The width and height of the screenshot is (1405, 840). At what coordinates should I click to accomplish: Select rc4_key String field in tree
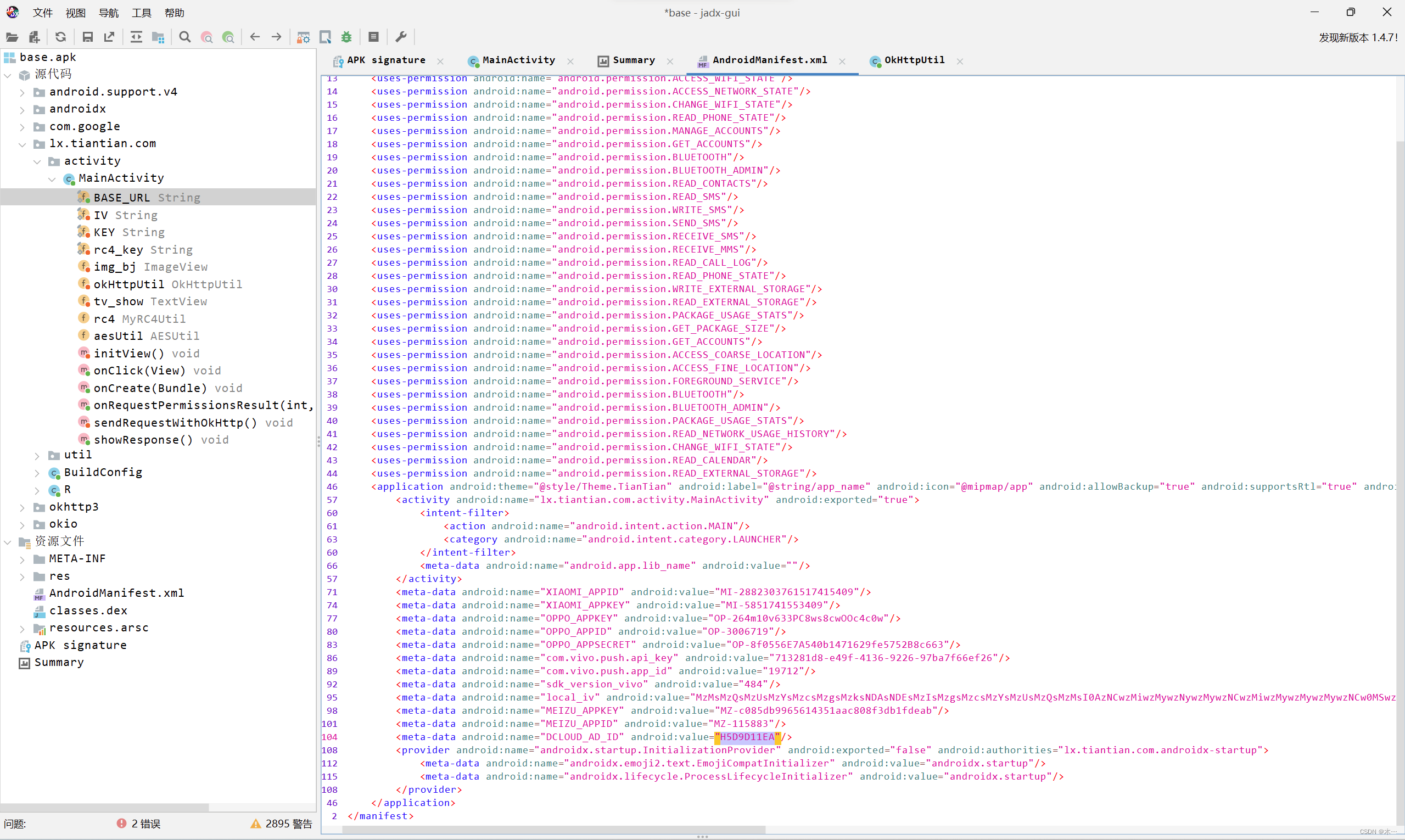143,250
